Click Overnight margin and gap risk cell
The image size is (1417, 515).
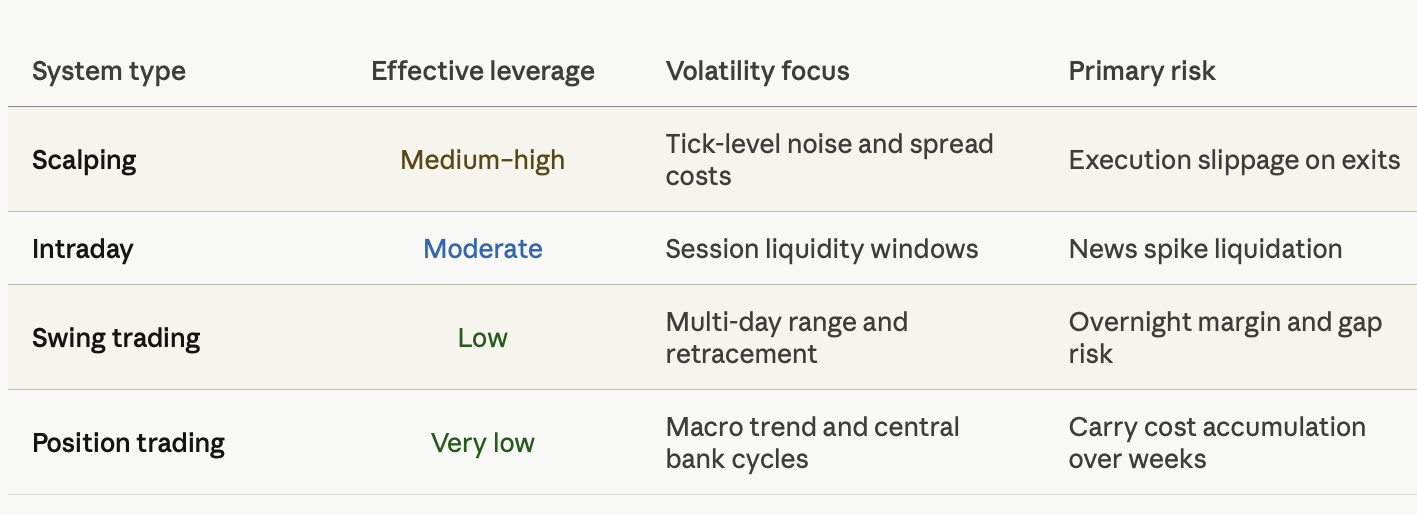pyautogui.click(x=1225, y=338)
